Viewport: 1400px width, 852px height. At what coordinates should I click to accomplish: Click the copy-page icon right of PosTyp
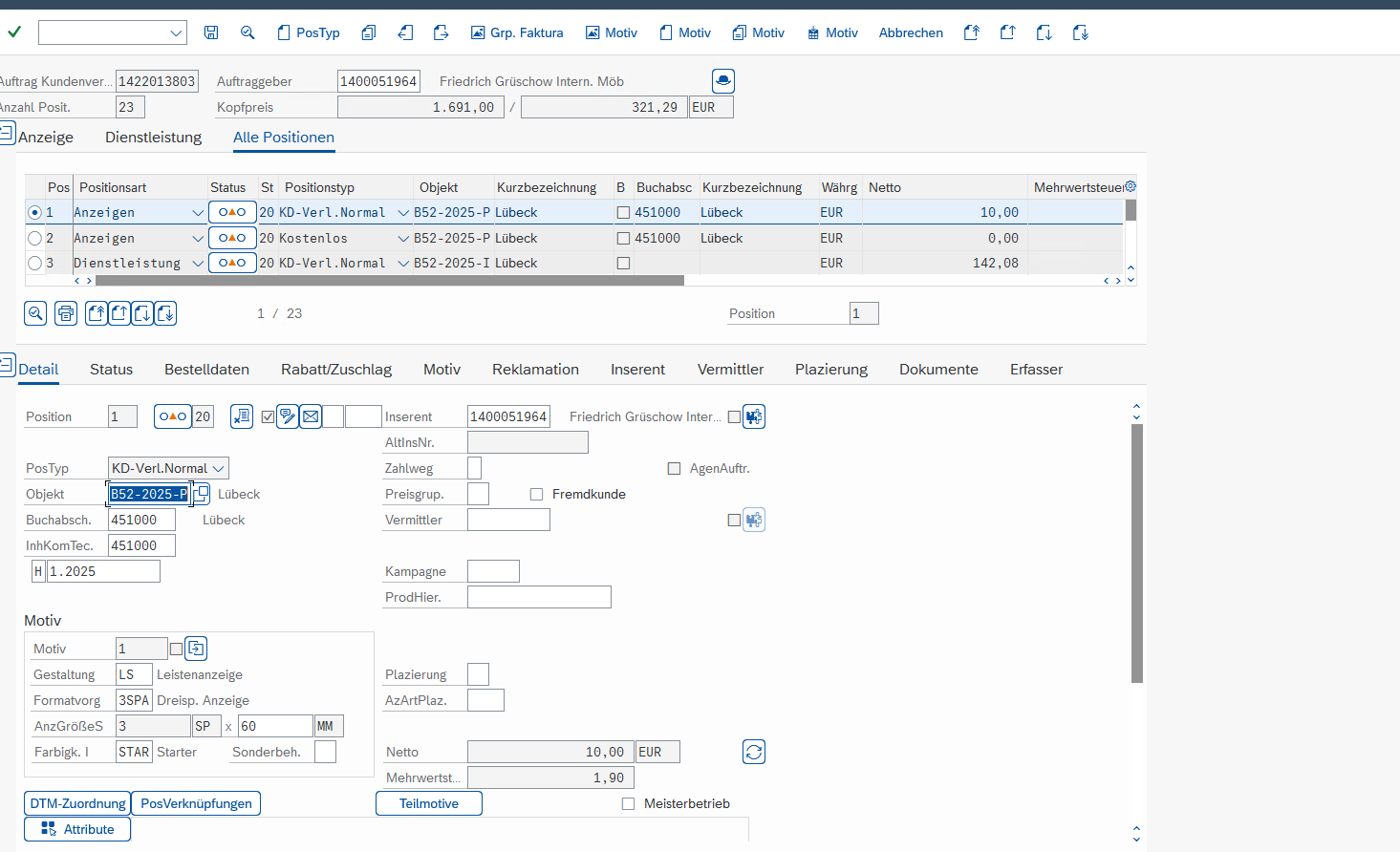click(x=369, y=32)
